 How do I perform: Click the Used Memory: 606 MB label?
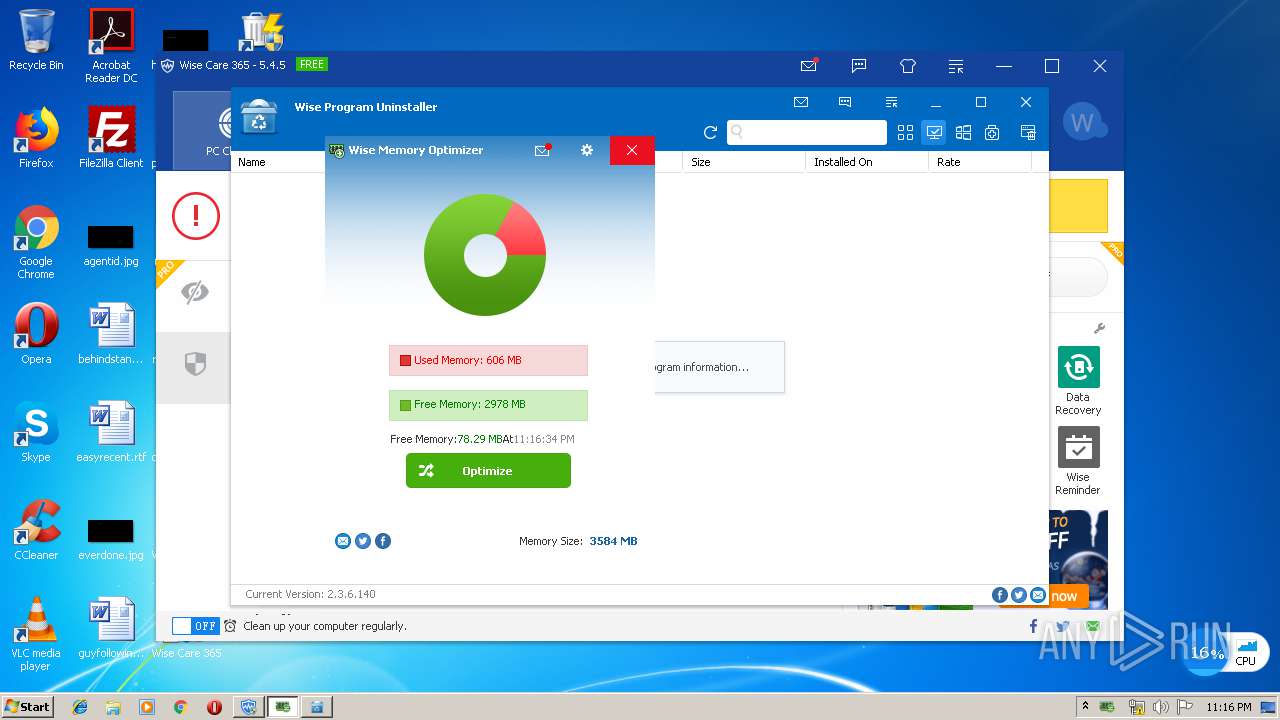tap(488, 360)
